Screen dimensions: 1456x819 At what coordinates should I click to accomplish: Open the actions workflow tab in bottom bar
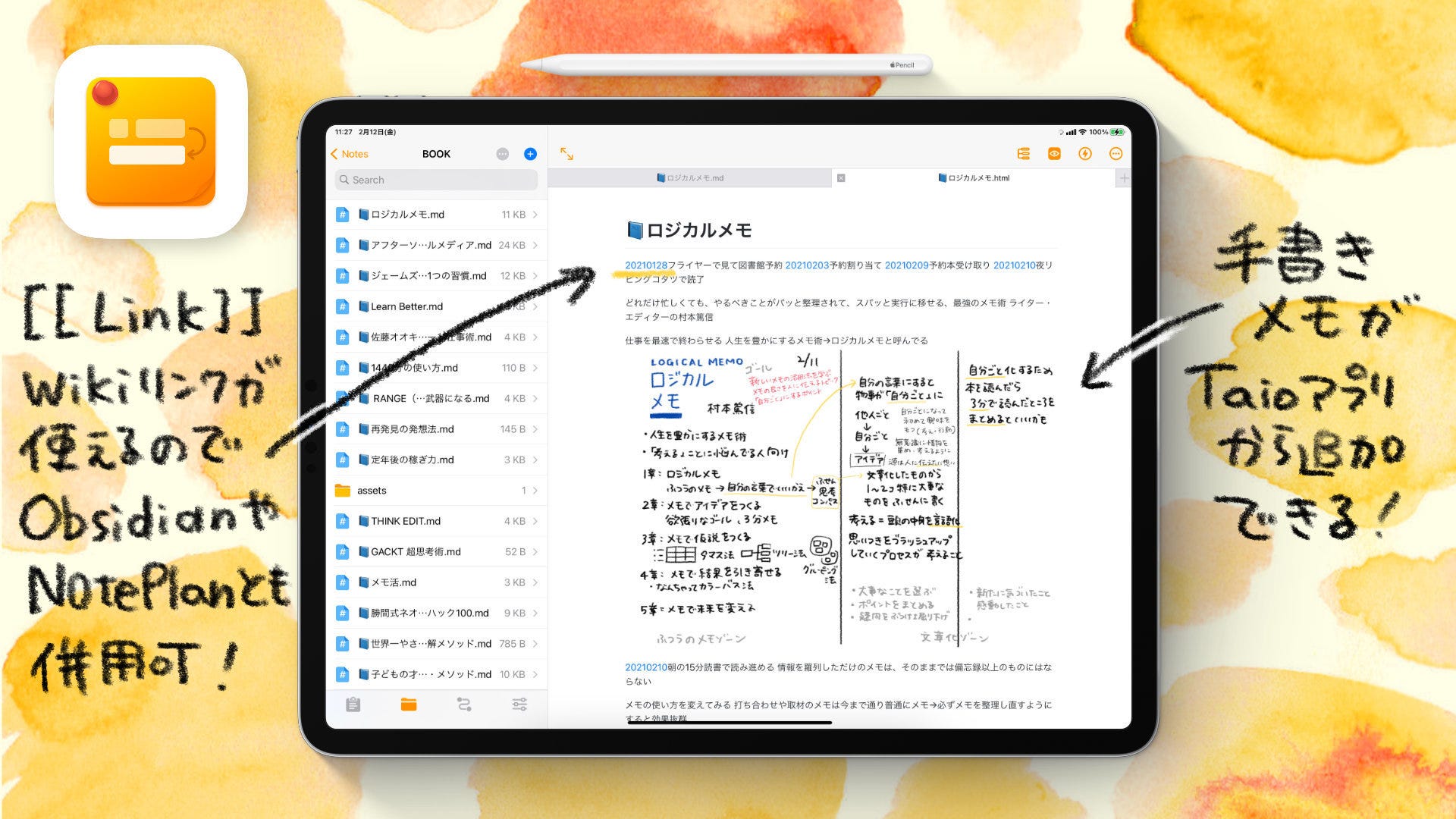point(464,705)
